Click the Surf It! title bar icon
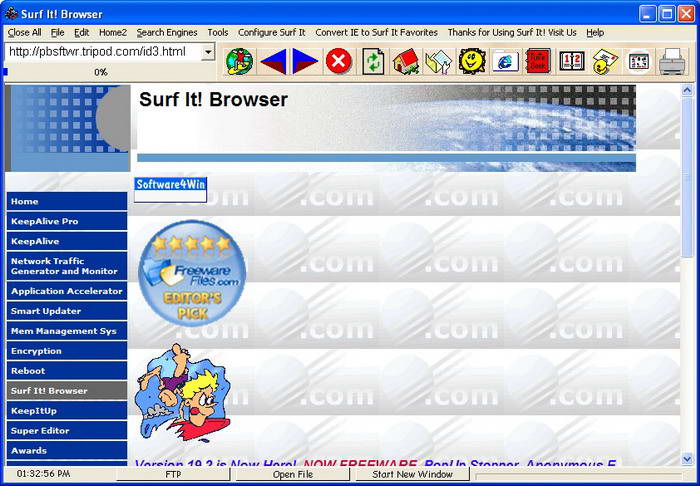The image size is (700, 486). tap(11, 14)
